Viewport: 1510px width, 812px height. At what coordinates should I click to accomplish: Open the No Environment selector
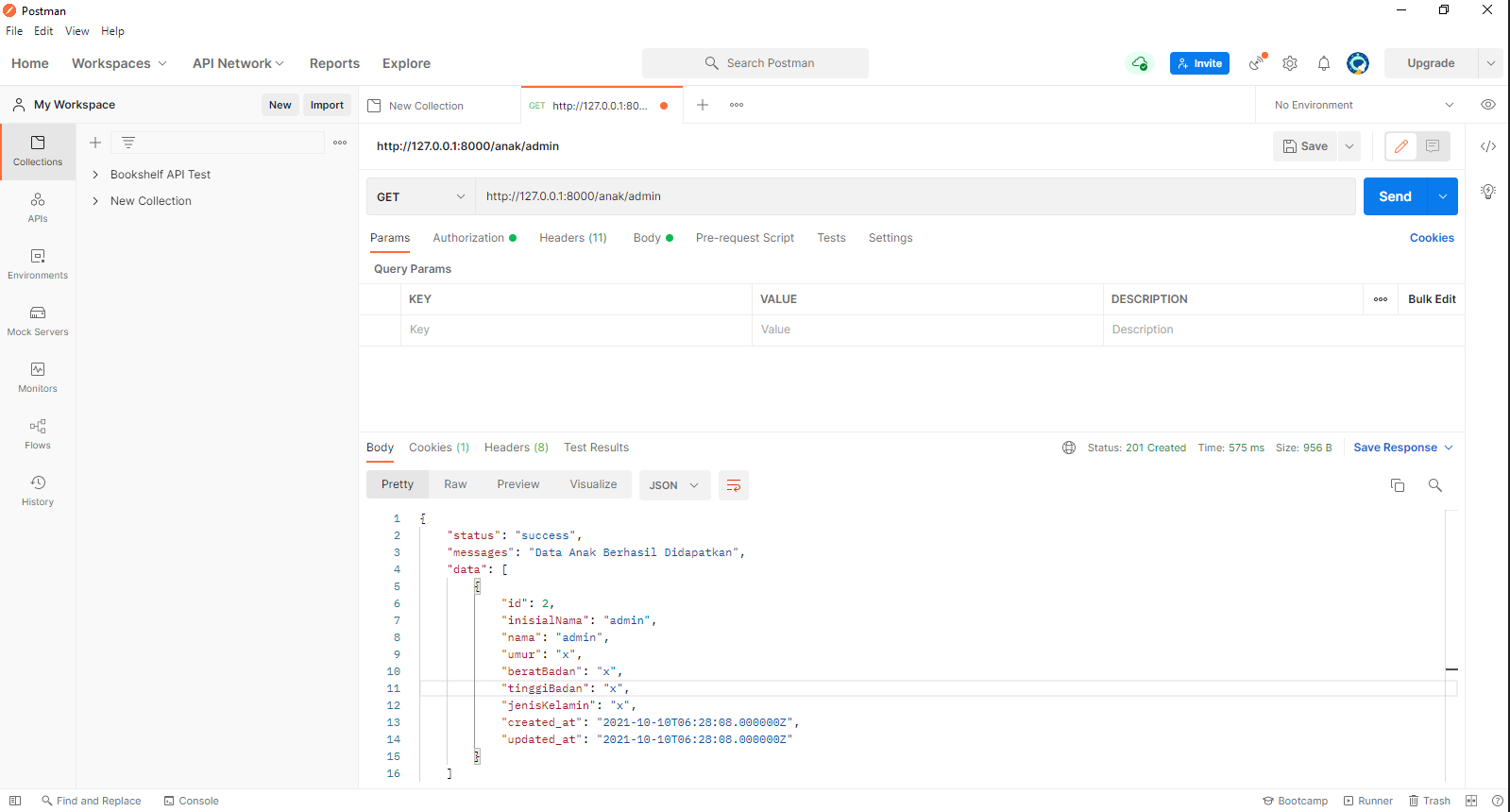(x=1364, y=105)
